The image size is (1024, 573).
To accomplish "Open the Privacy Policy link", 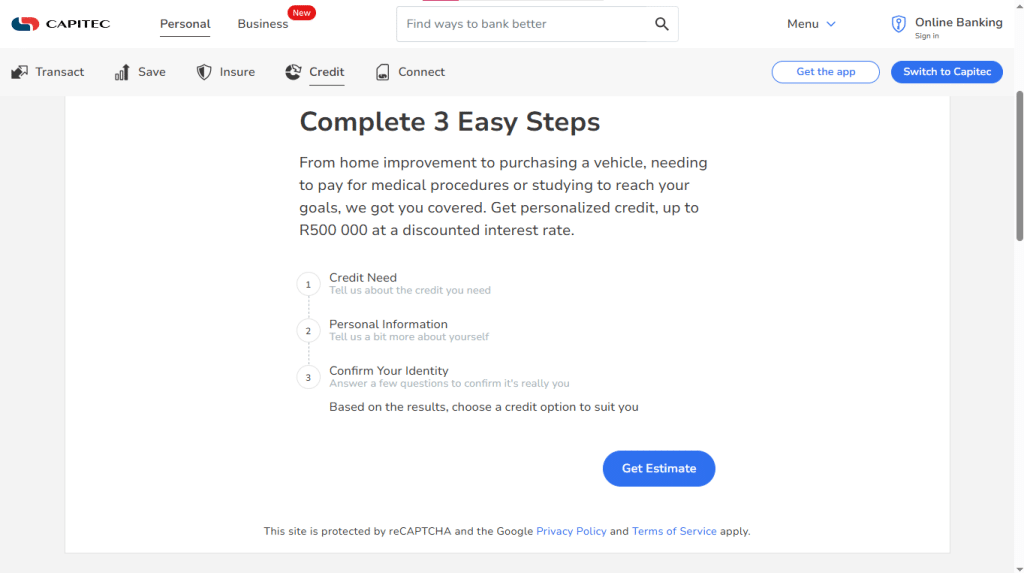I will [571, 531].
